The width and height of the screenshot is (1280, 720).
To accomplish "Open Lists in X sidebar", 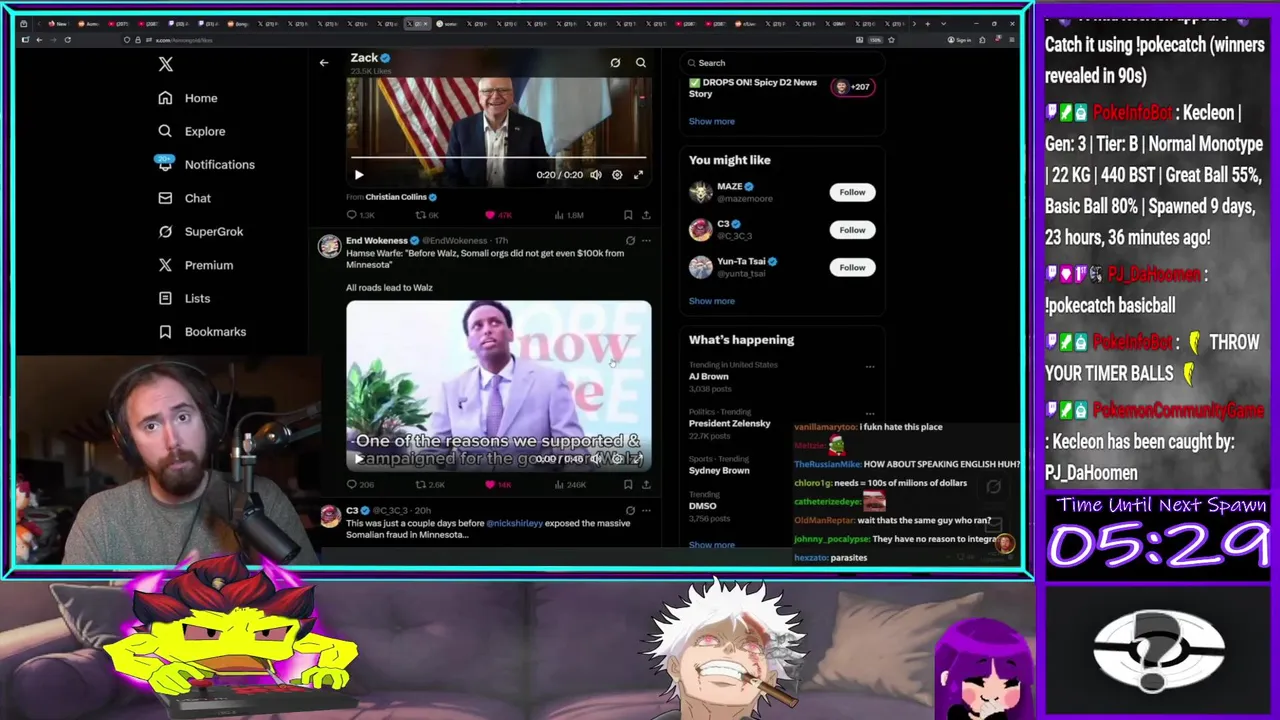I will [x=184, y=298].
